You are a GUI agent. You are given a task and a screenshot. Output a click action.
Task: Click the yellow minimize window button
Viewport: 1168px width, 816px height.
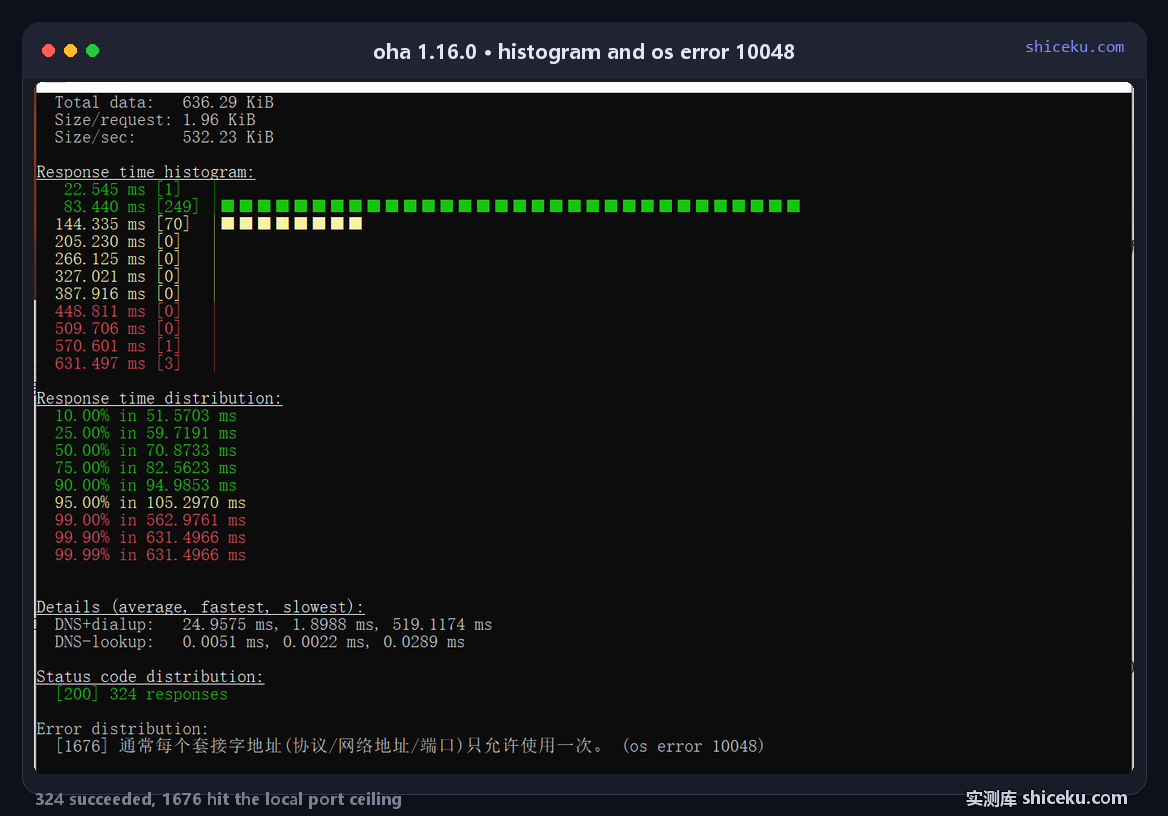click(70, 51)
